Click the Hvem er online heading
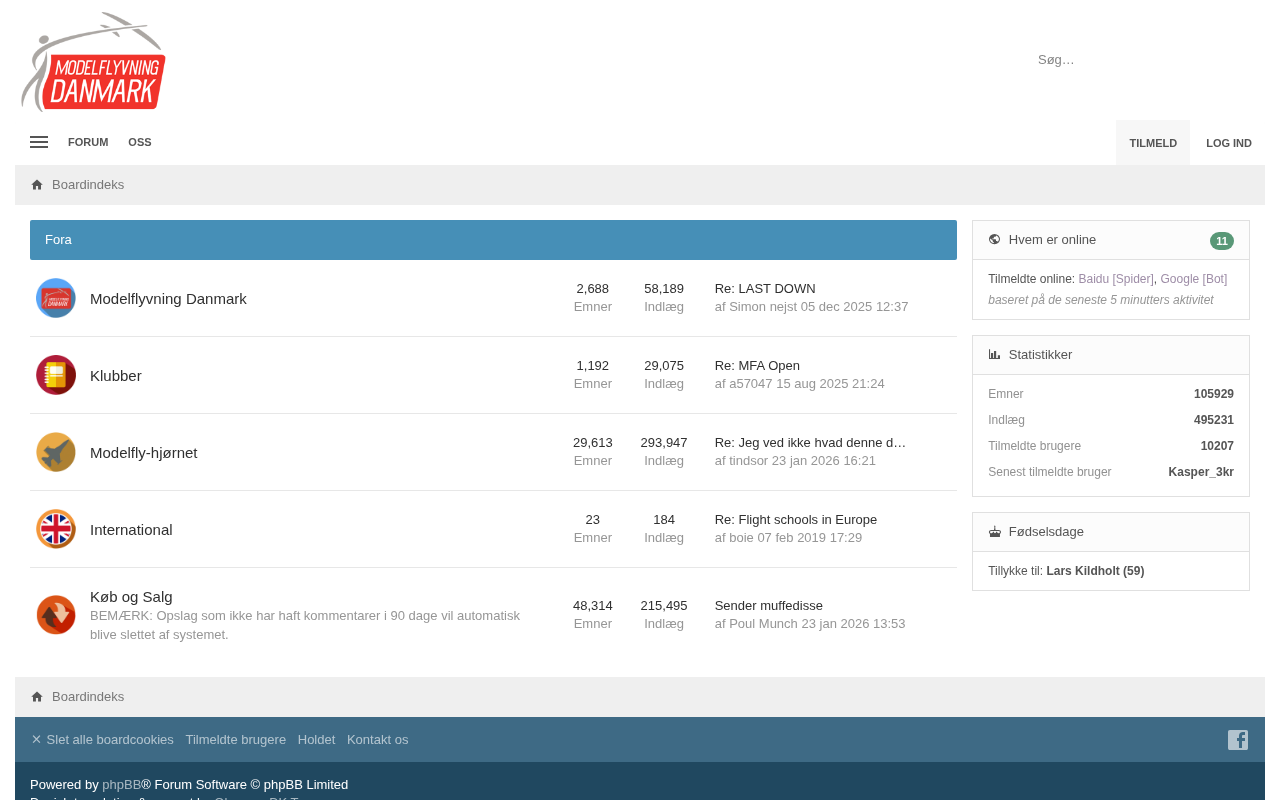This screenshot has width=1280, height=800. [1052, 240]
